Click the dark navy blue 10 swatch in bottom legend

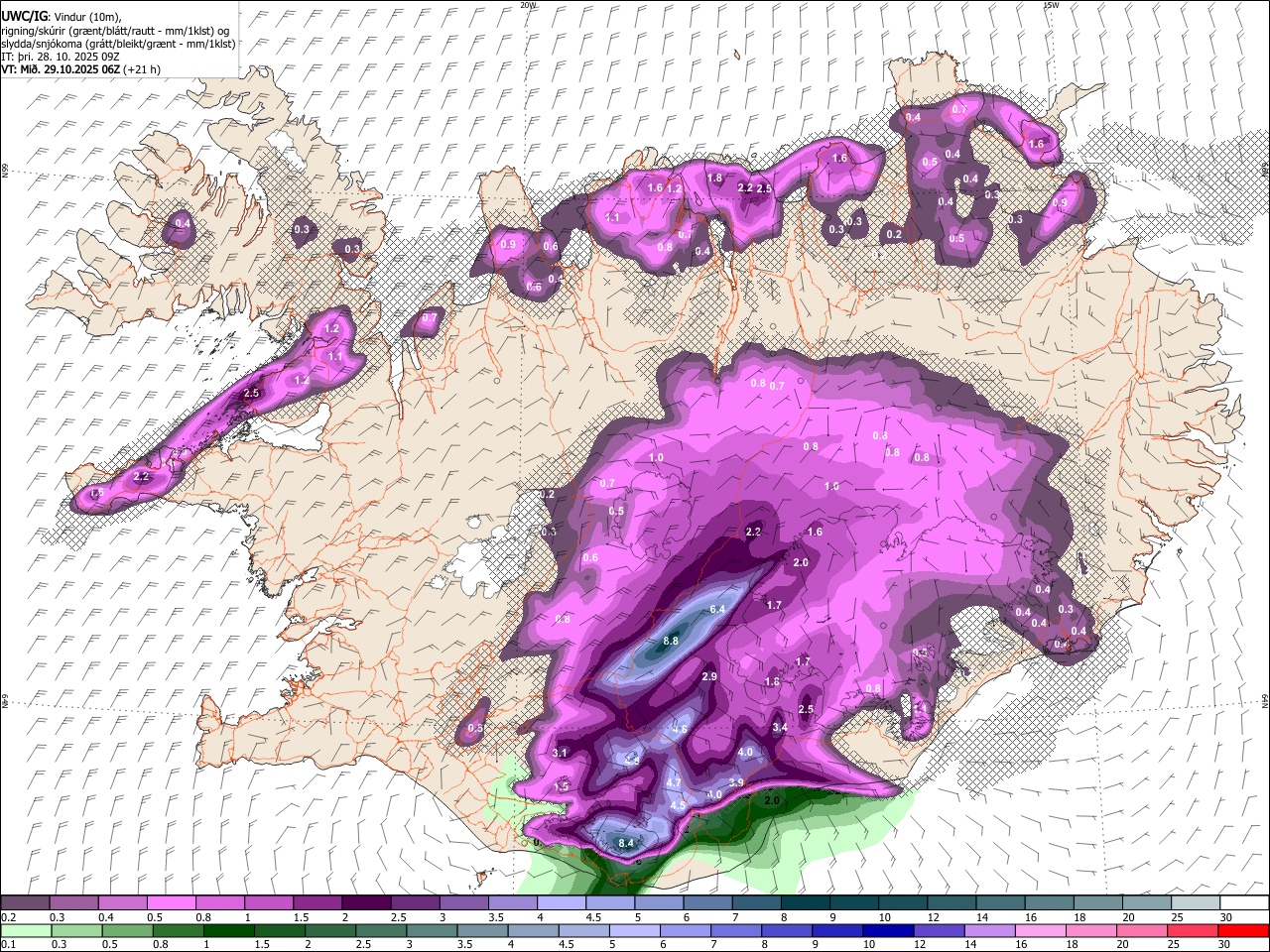tap(886, 930)
